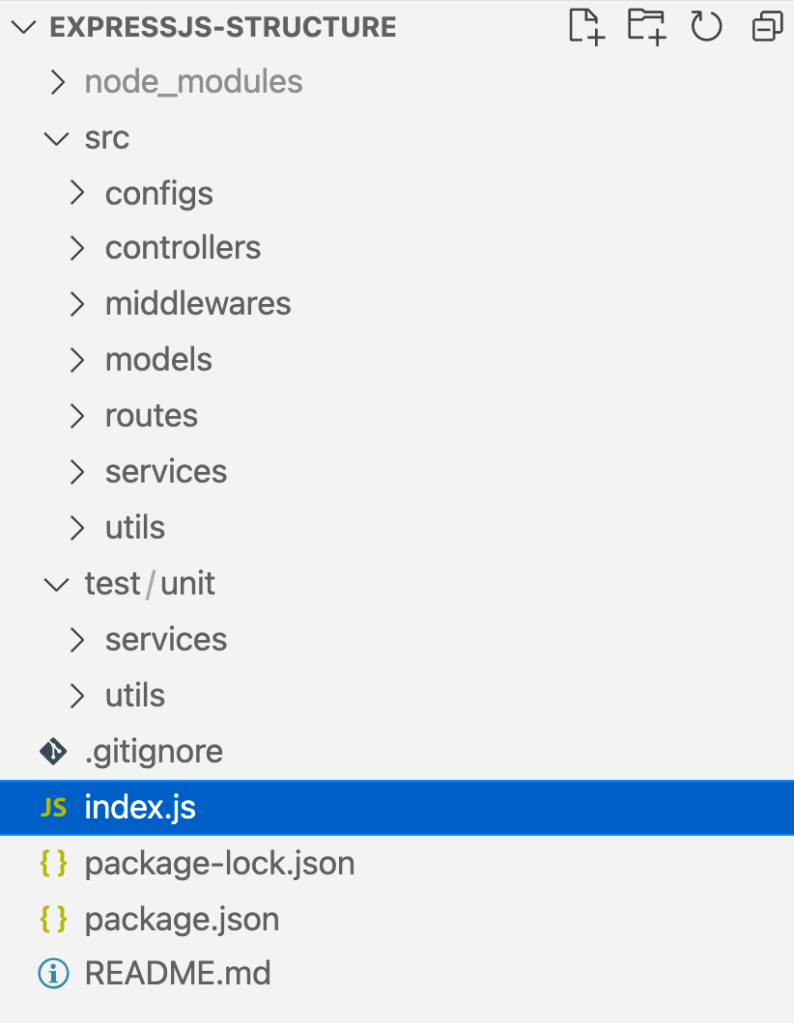
Task: Collapse the test/unit folder
Action: (x=150, y=583)
